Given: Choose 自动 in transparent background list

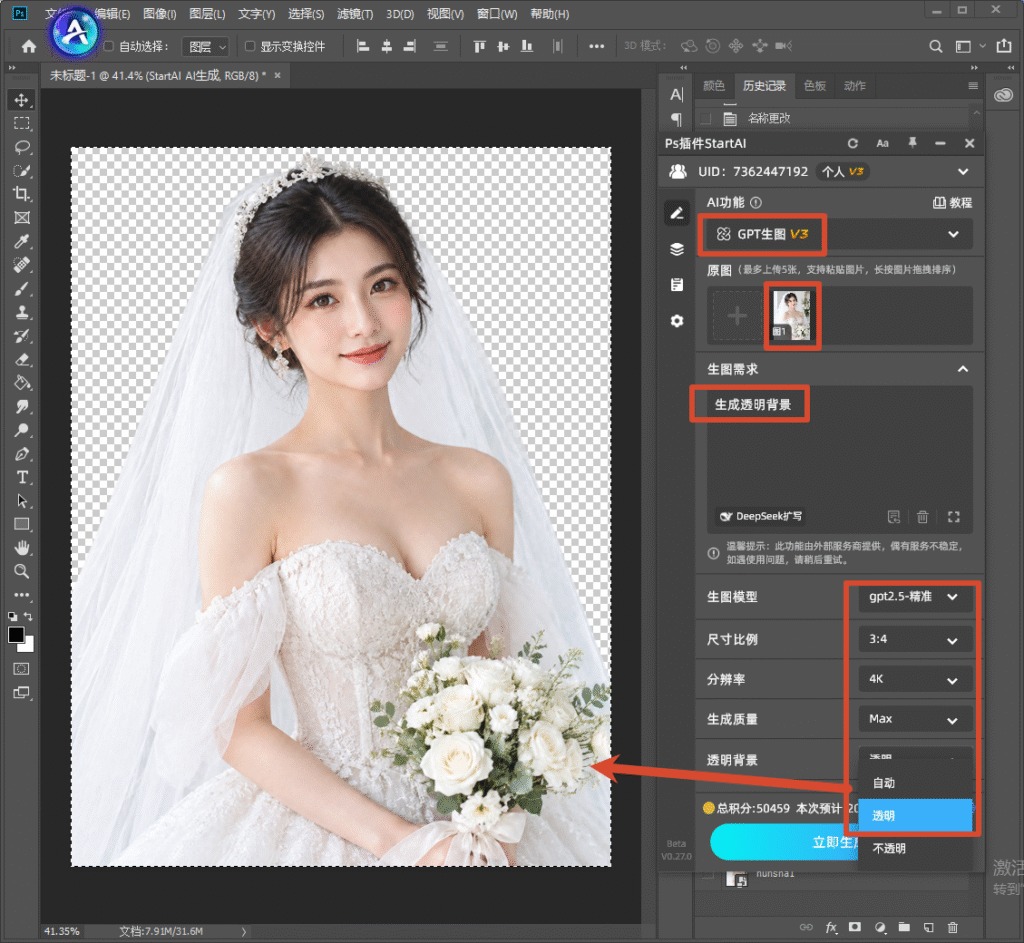Looking at the screenshot, I should 915,783.
